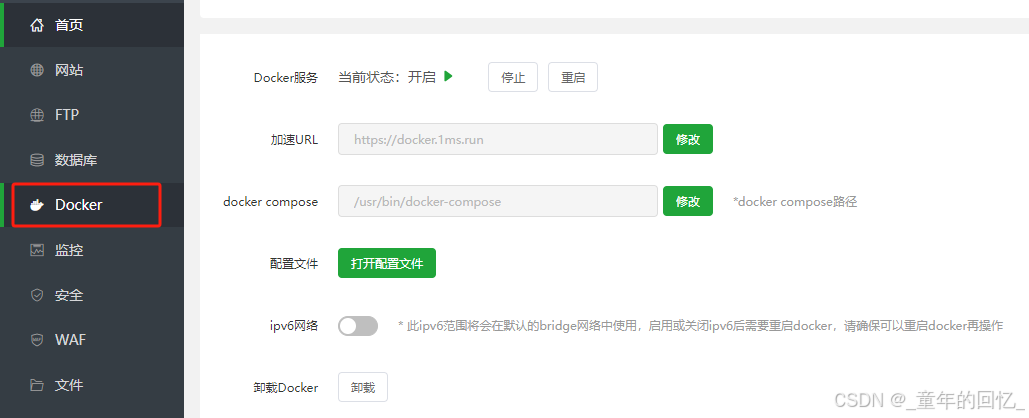1029x418 pixels.
Task: Select the Docker menu entry
Action: click(x=92, y=205)
